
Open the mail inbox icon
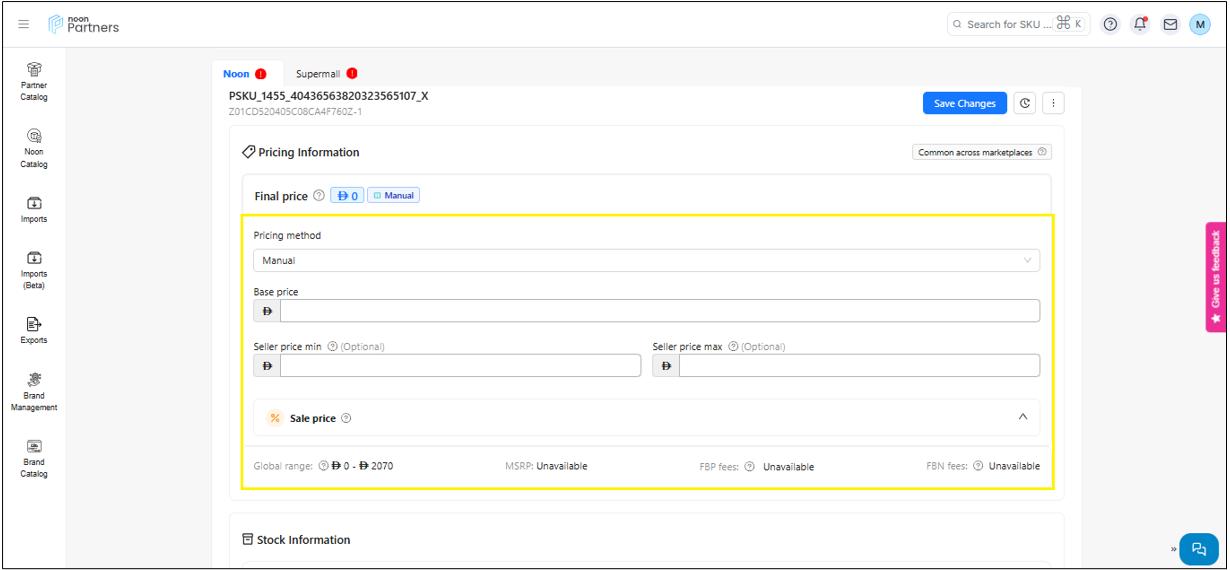click(1170, 25)
